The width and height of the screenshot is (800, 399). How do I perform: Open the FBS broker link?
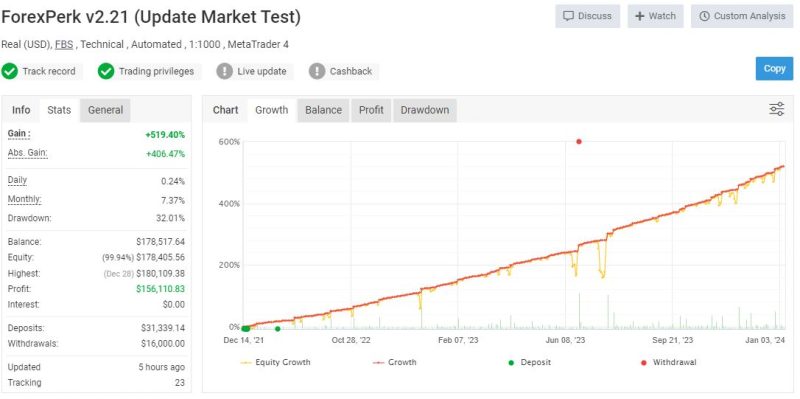(64, 44)
